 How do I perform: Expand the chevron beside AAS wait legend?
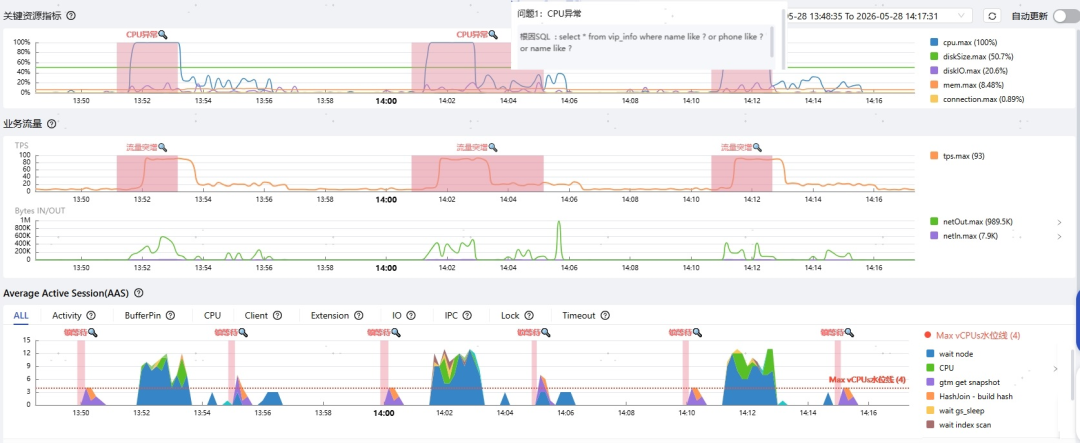pyautogui.click(x=1055, y=369)
